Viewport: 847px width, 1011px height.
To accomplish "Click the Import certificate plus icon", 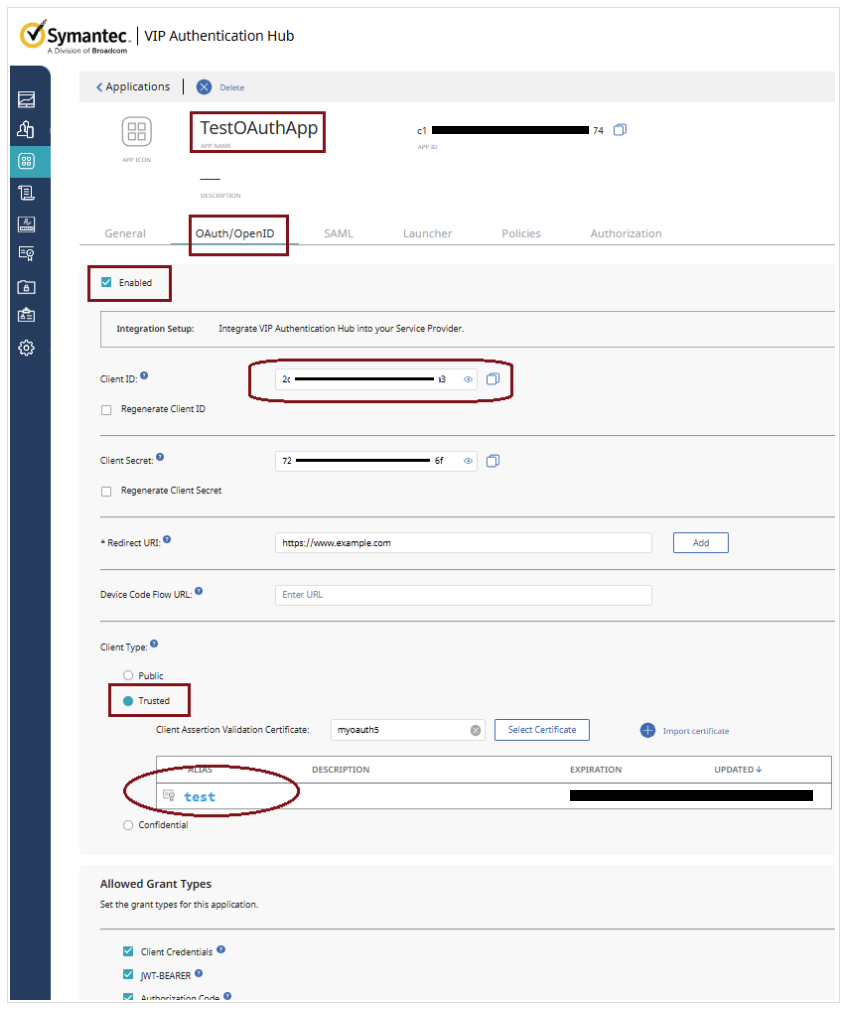I will point(648,730).
